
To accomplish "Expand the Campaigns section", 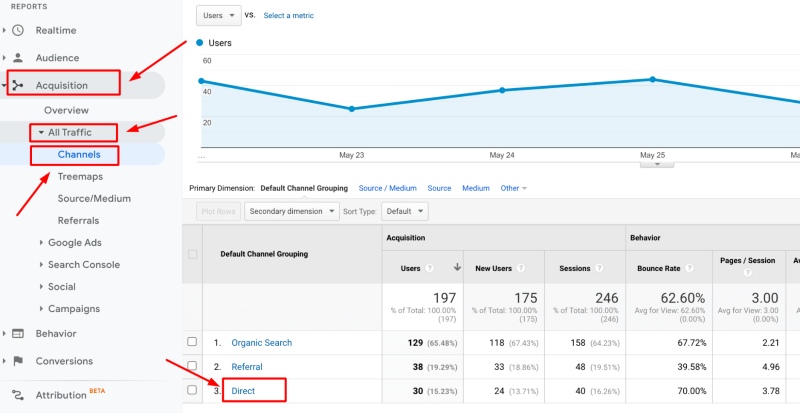I will click(x=41, y=308).
